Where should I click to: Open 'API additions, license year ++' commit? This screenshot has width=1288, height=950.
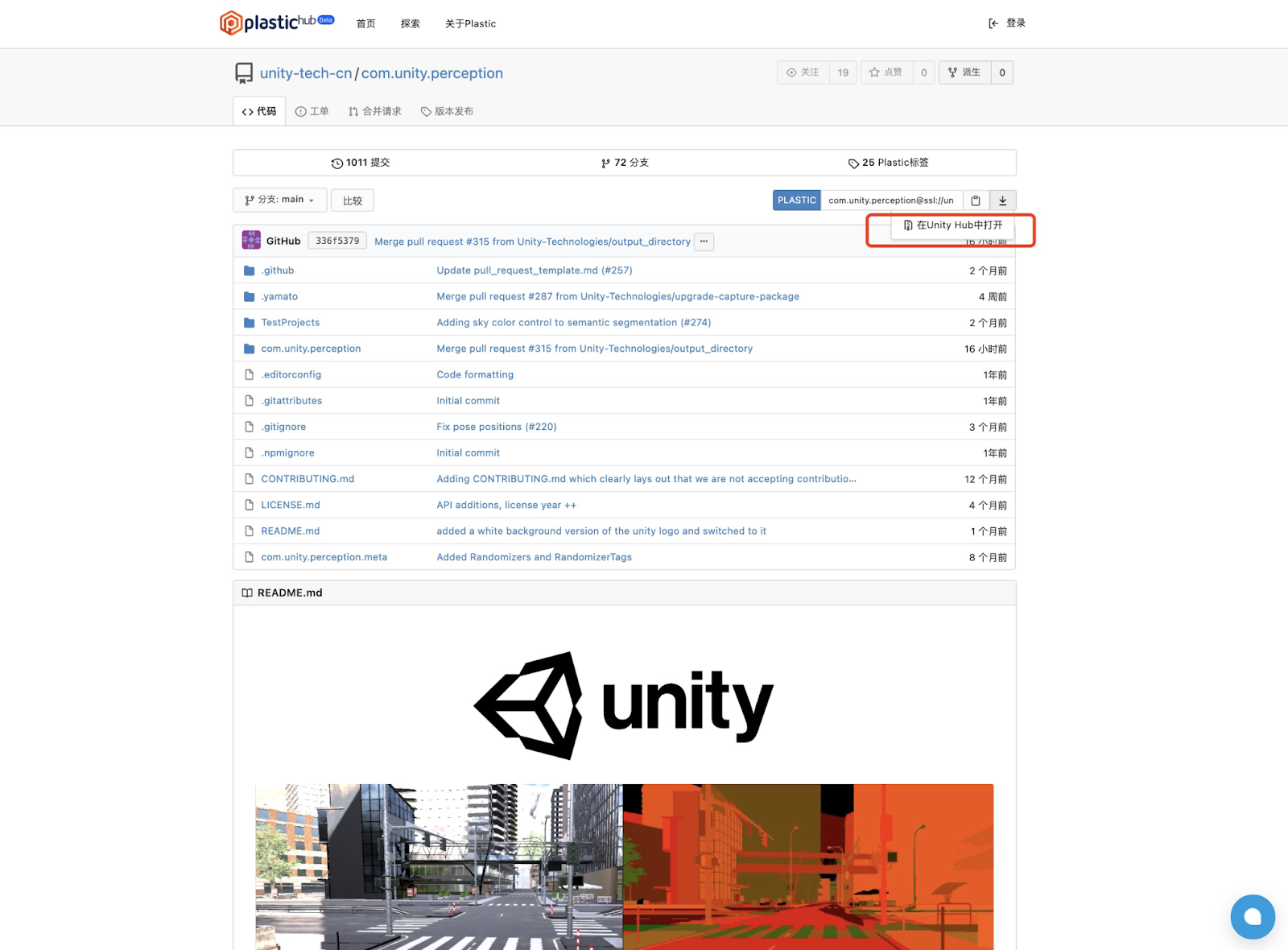coord(506,505)
